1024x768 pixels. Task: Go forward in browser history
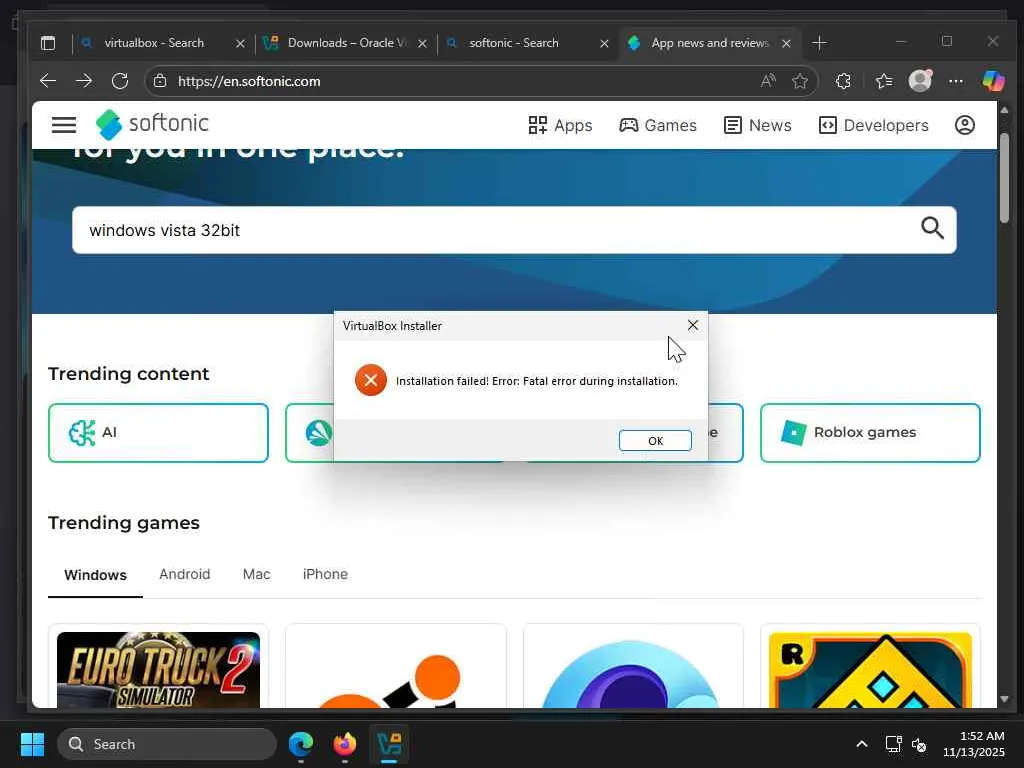[84, 81]
